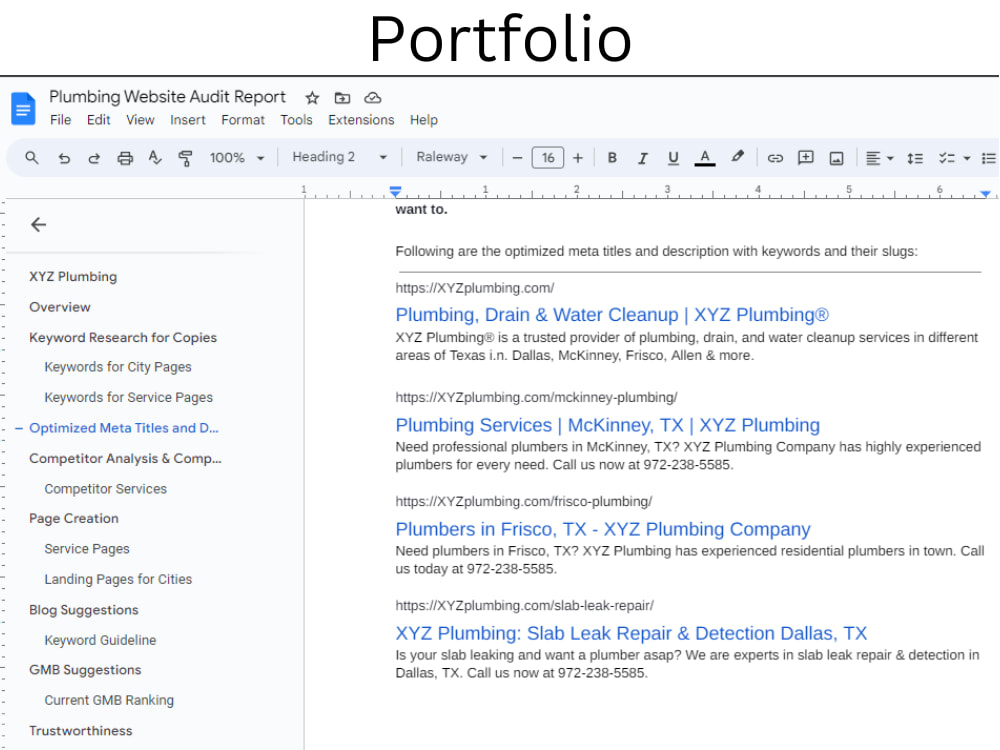
Task: Toggle italic formatting
Action: pyautogui.click(x=643, y=158)
